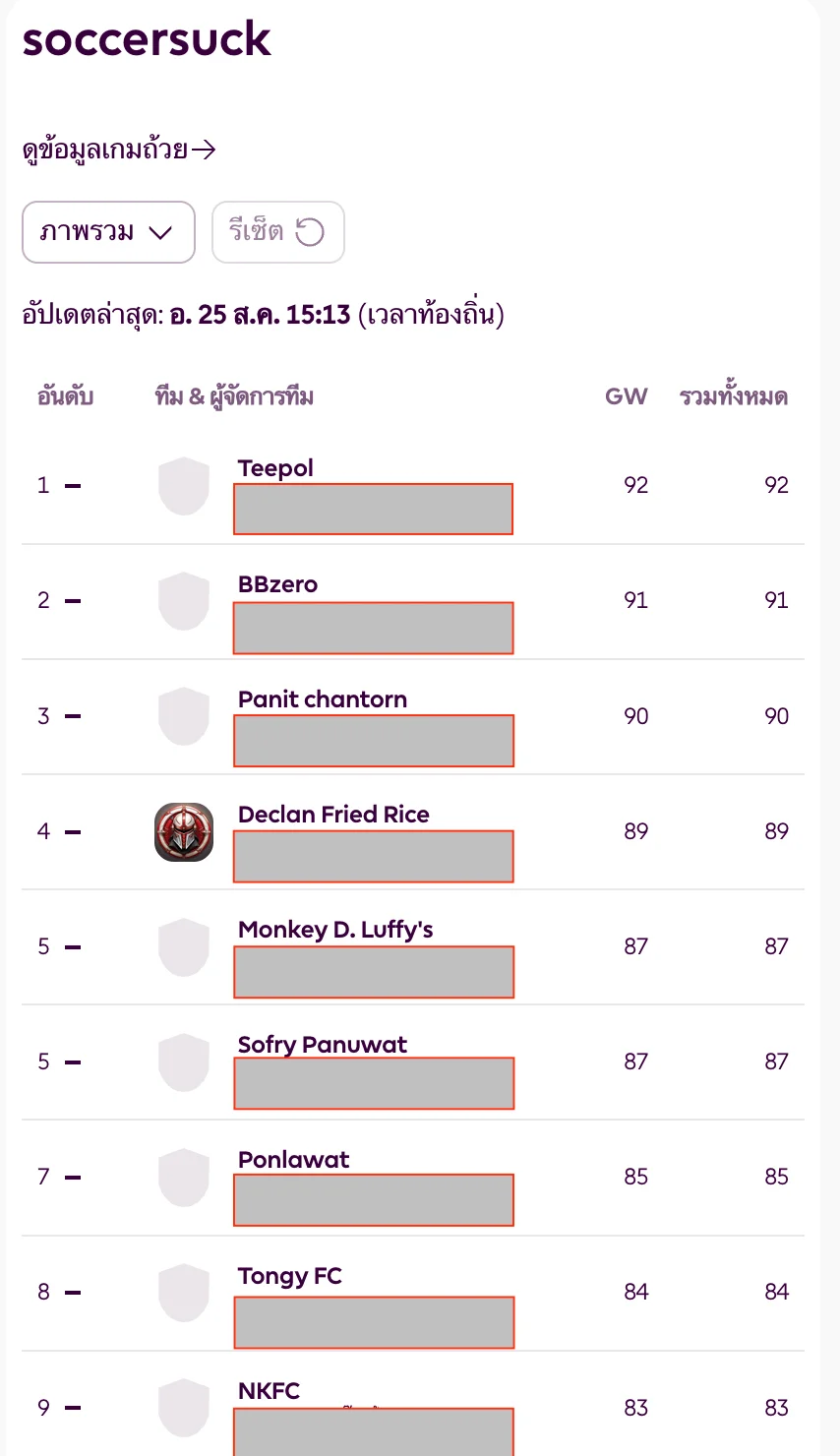Open the ภาพรวม dropdown
Image resolution: width=840 pixels, height=1456 pixels.
108,232
